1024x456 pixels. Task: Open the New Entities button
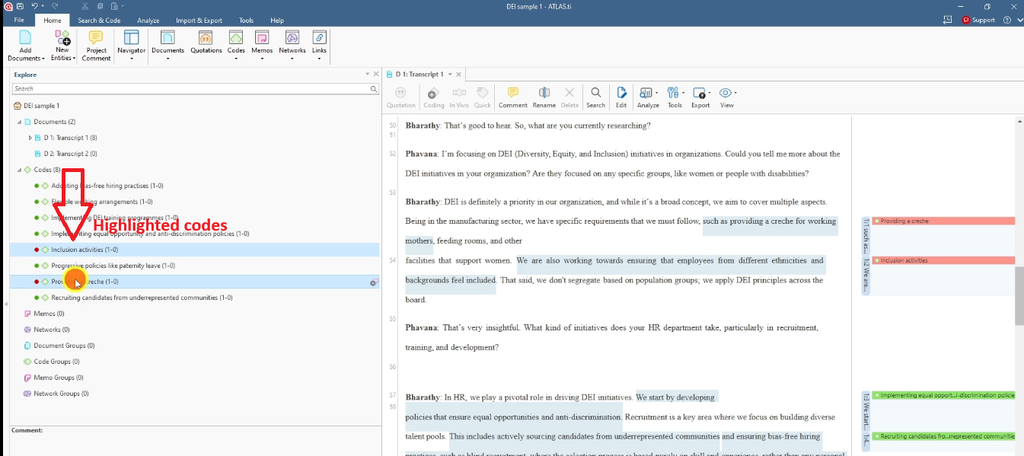(62, 46)
